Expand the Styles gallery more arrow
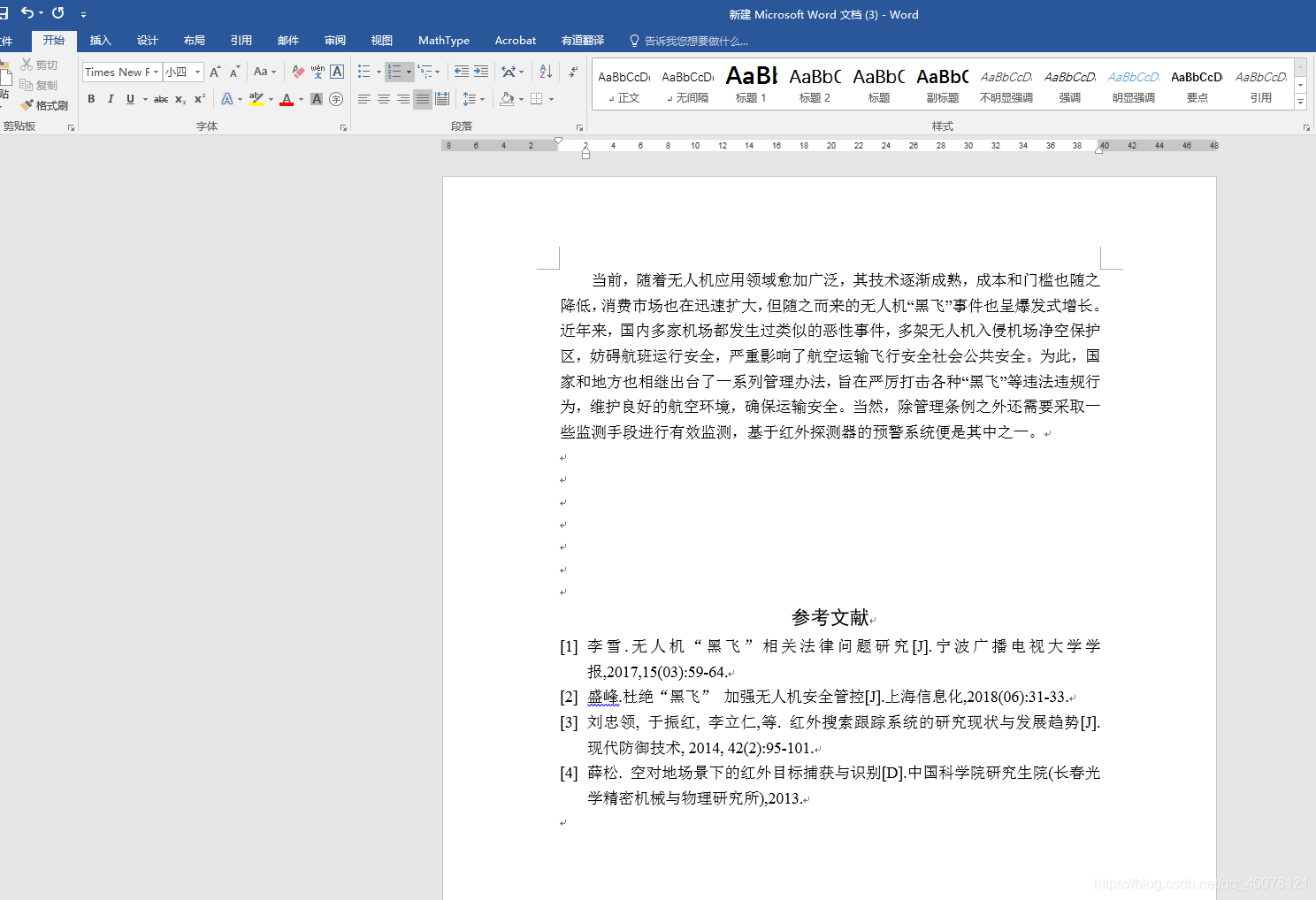 [x=1300, y=103]
